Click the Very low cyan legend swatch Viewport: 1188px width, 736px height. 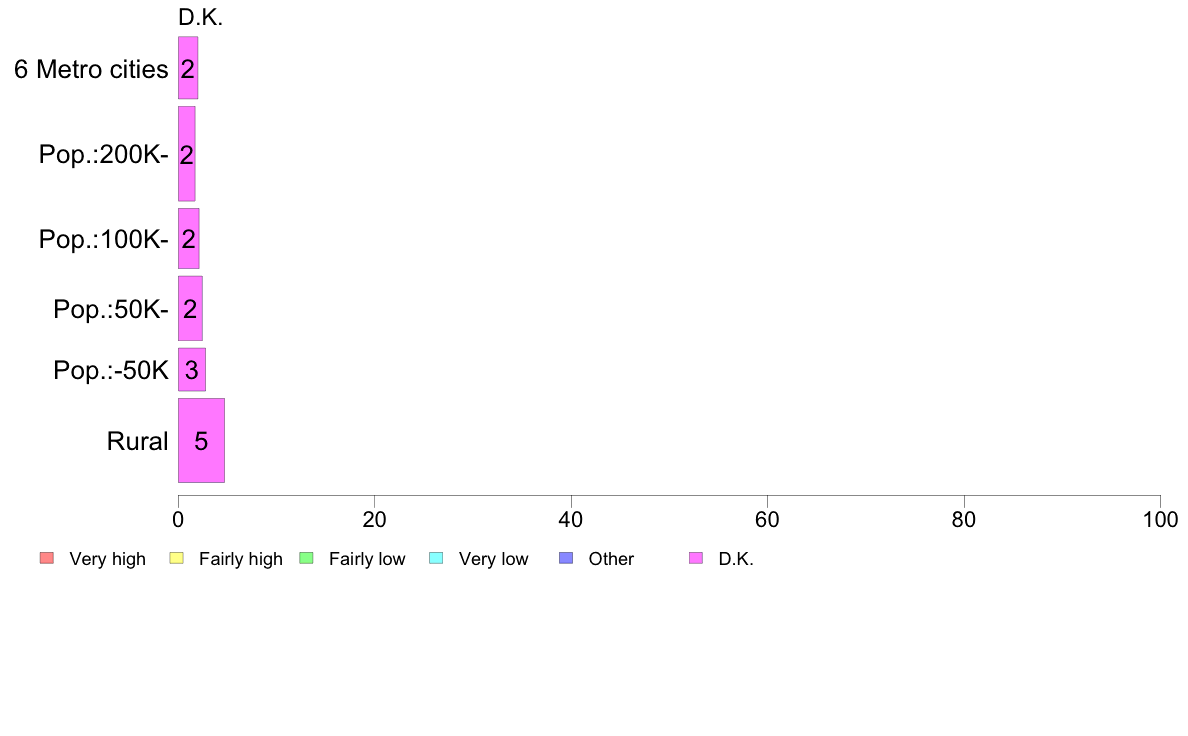tap(436, 559)
